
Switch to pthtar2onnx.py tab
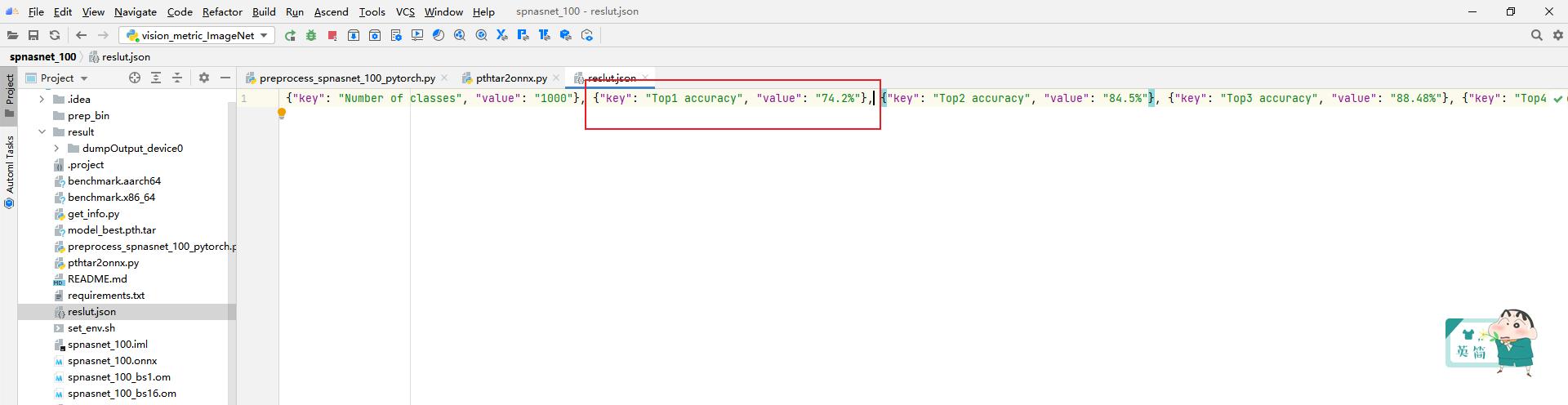click(511, 78)
